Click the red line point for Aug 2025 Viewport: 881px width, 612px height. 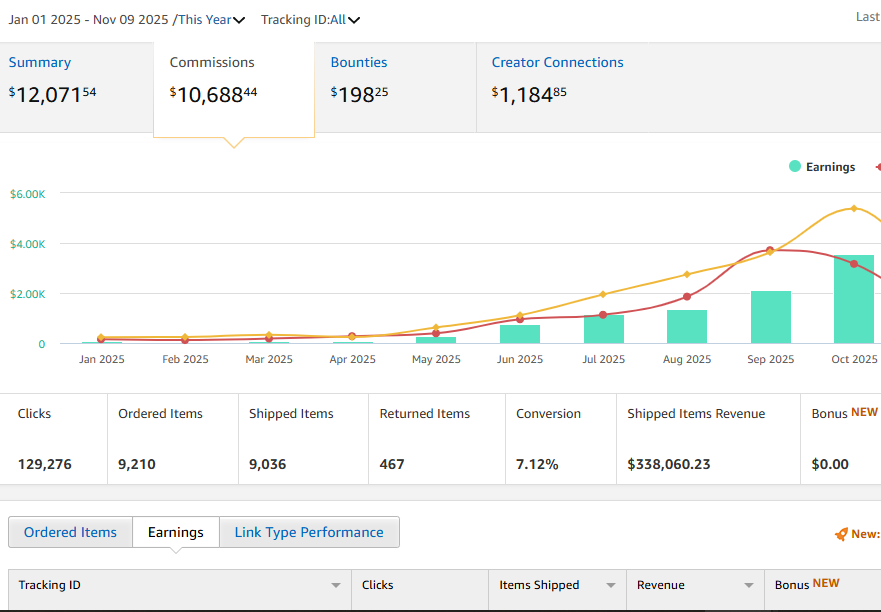[687, 297]
